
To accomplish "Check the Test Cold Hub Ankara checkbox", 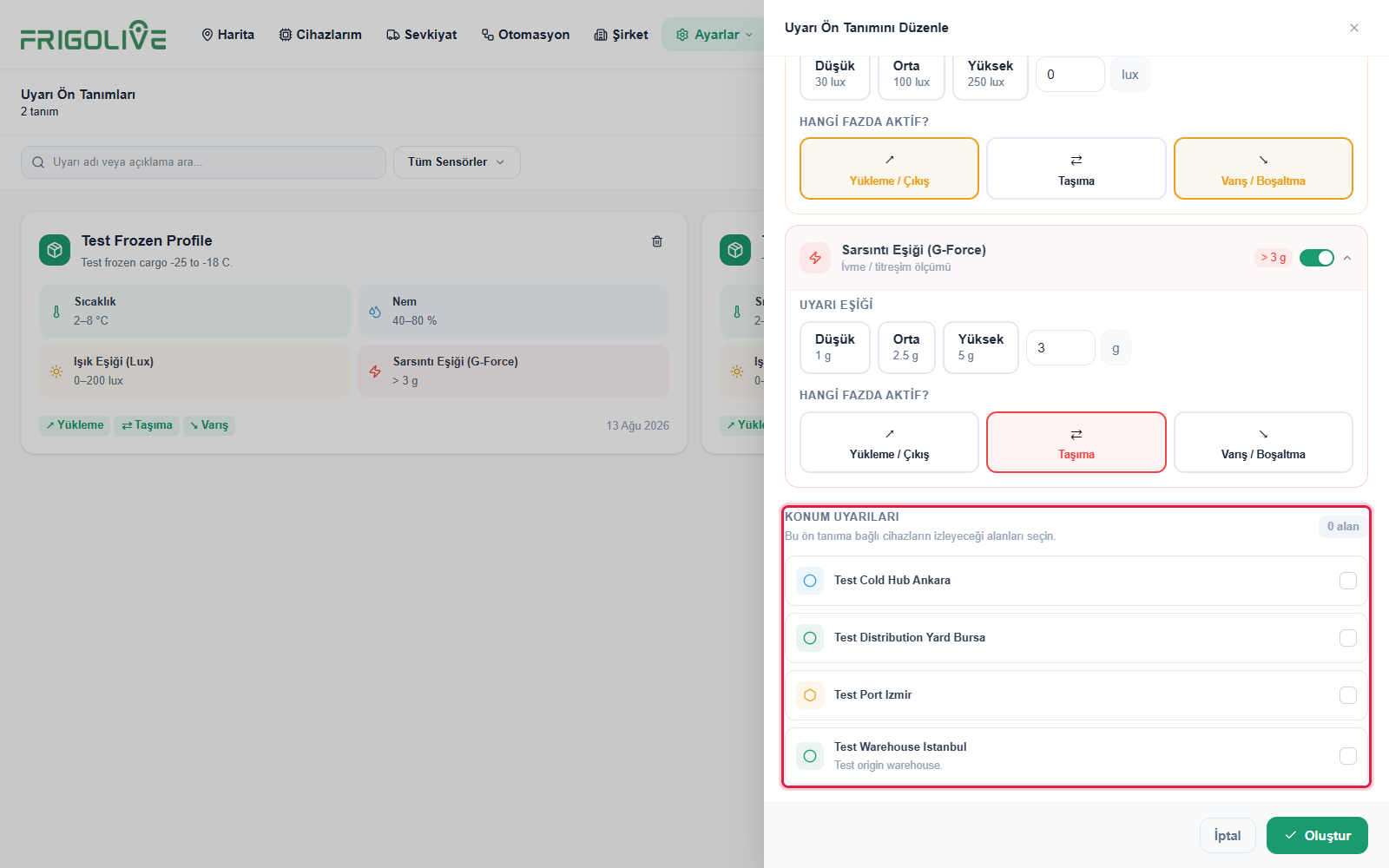I will pos(1347,581).
